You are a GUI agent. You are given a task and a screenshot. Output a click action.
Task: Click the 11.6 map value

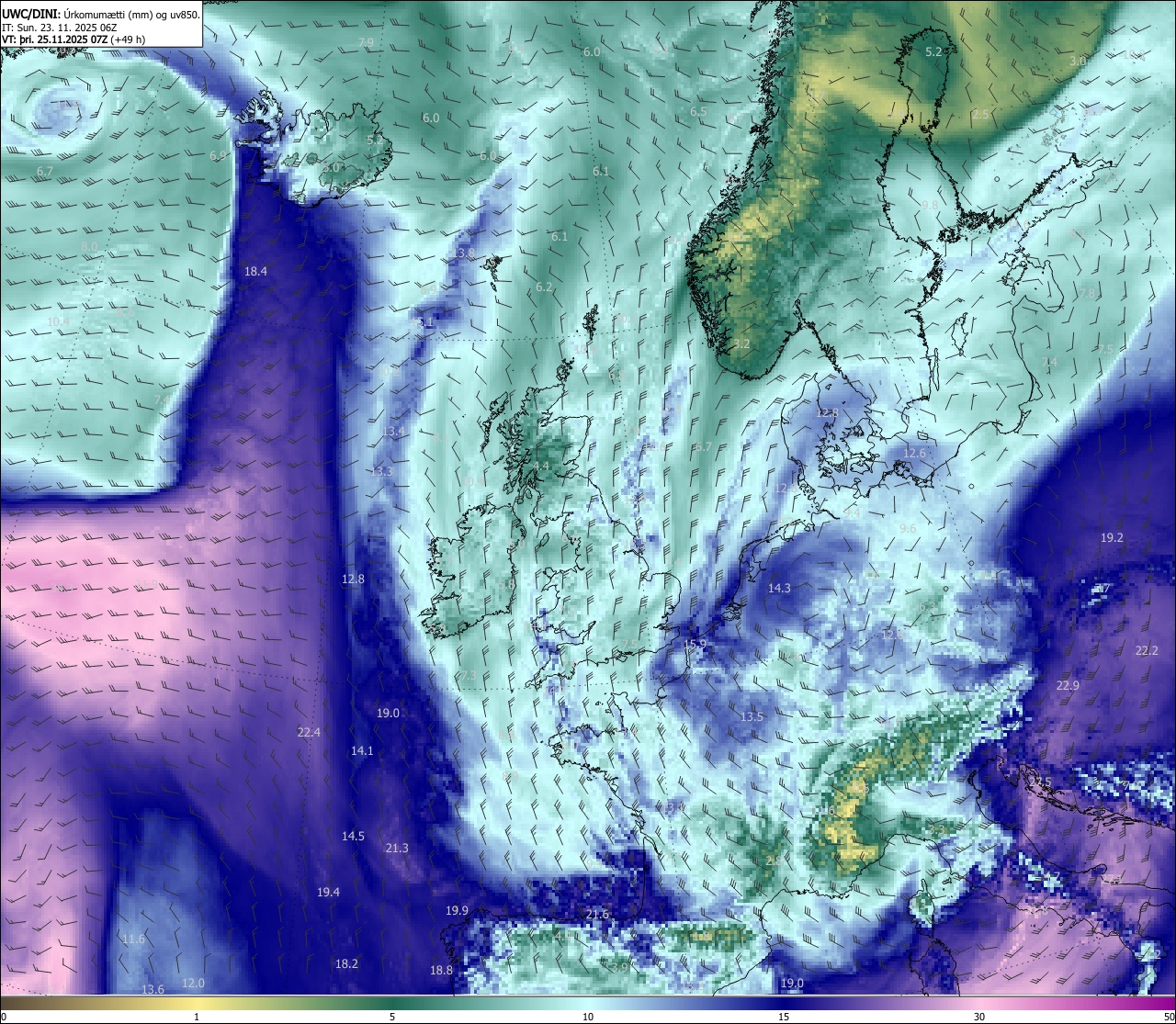pos(133,939)
